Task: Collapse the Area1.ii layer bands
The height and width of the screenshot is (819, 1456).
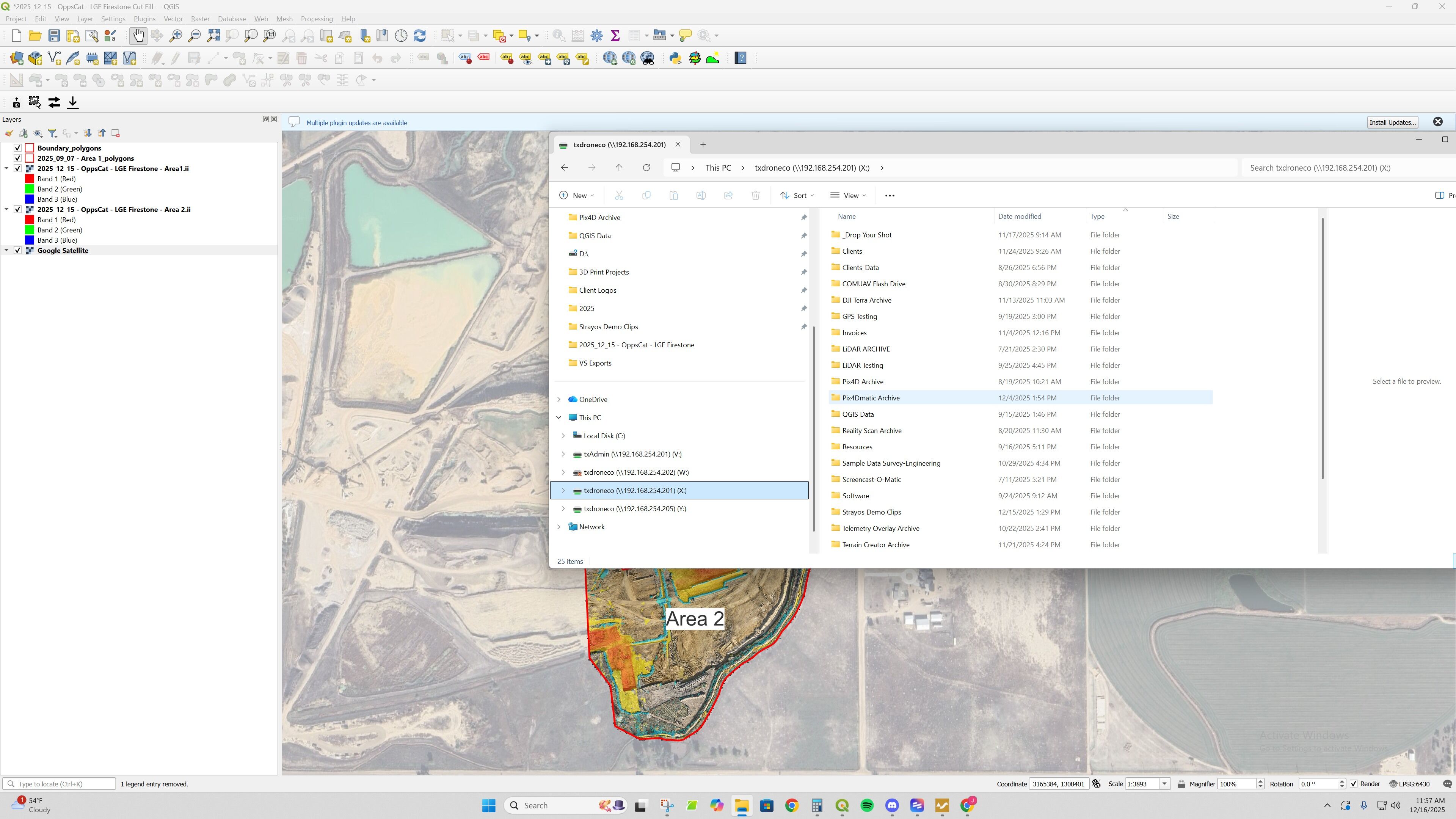Action: (x=6, y=168)
